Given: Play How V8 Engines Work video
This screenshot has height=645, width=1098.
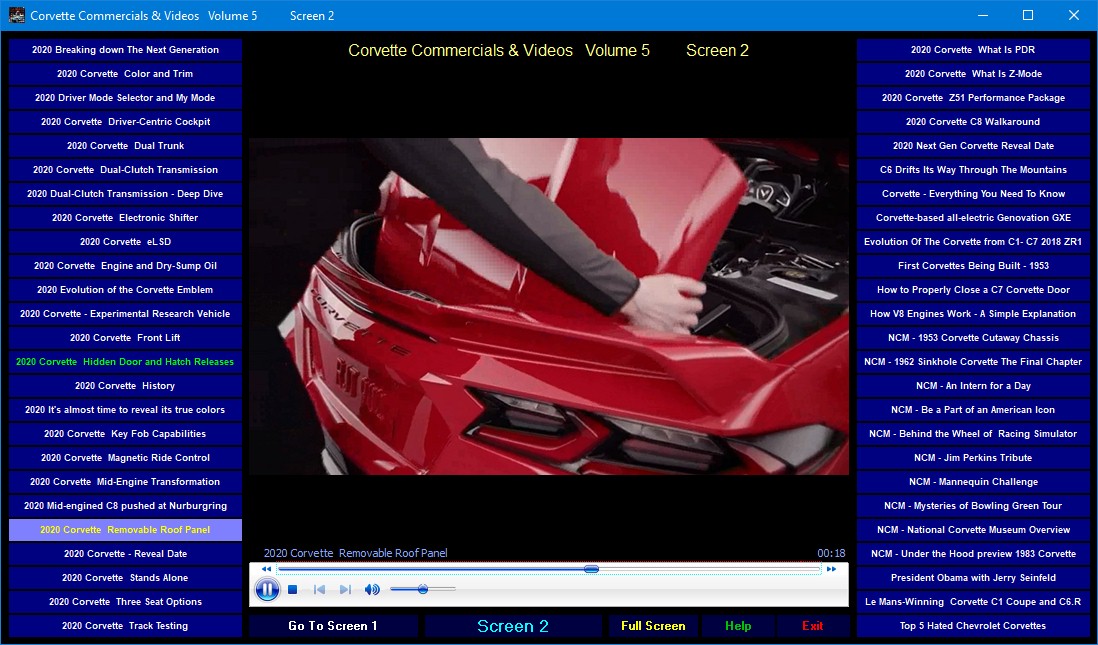Looking at the screenshot, I should click(x=973, y=314).
